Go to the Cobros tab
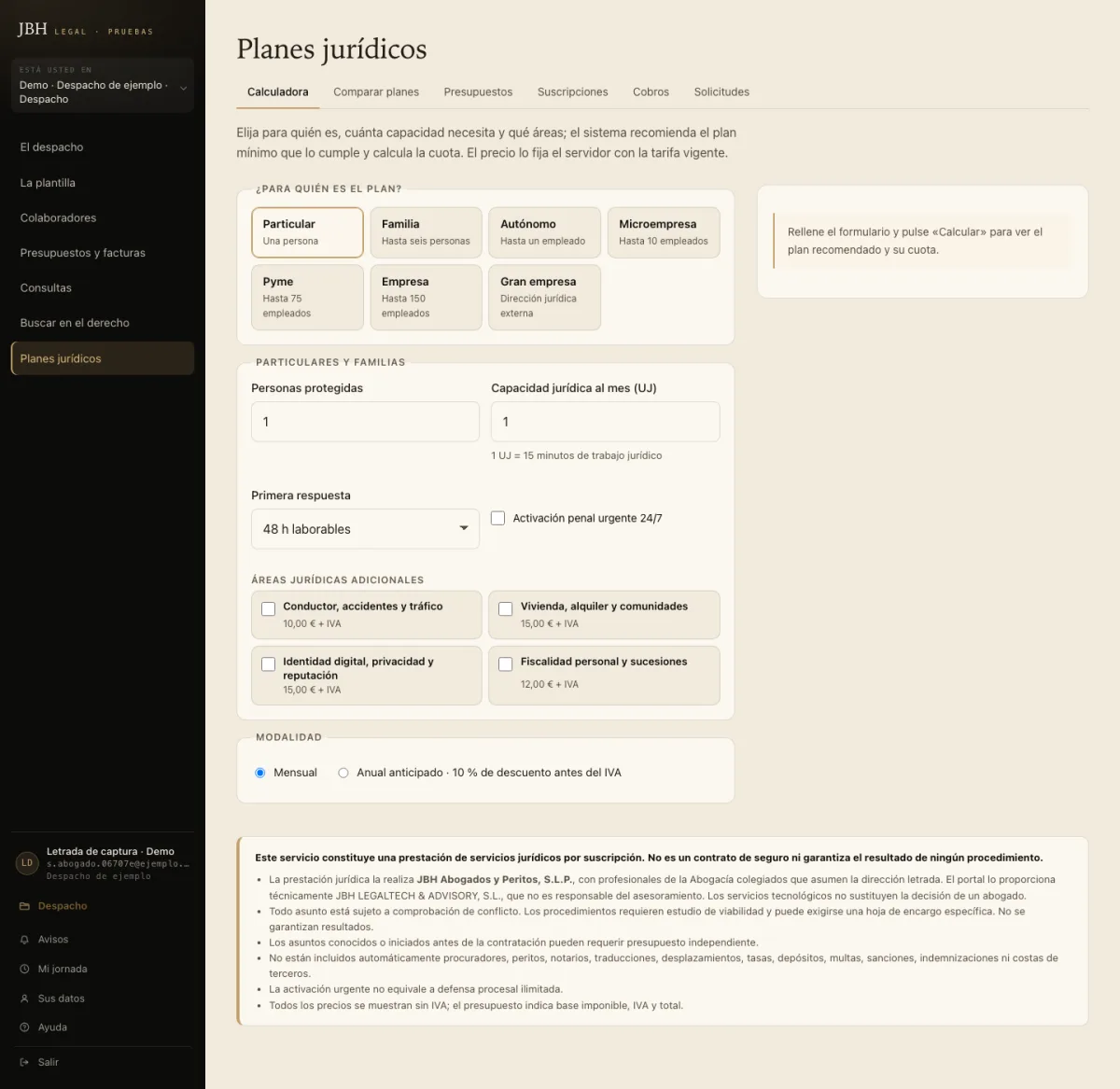 click(651, 92)
